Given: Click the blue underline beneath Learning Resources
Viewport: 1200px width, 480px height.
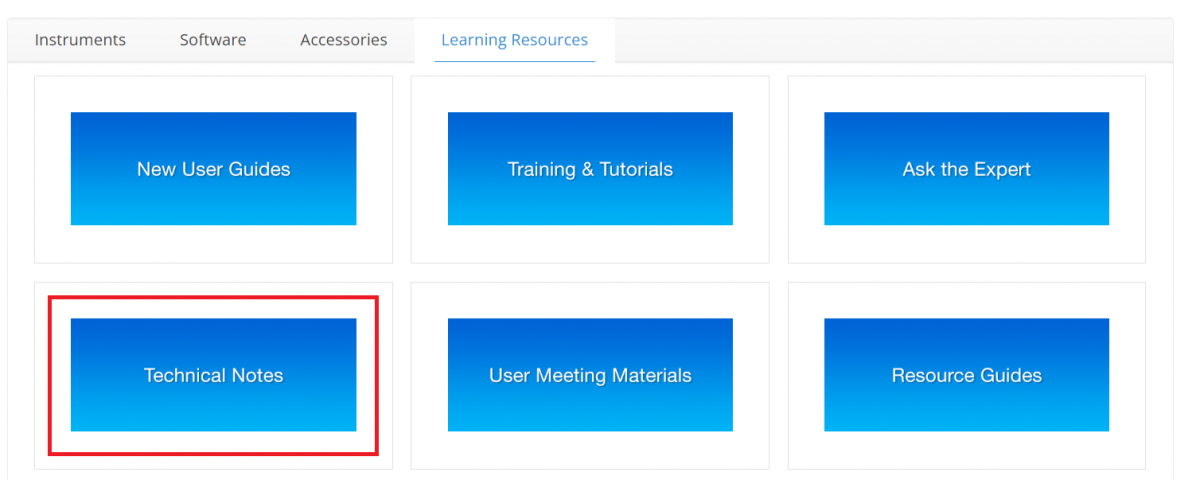Looking at the screenshot, I should click(x=514, y=61).
